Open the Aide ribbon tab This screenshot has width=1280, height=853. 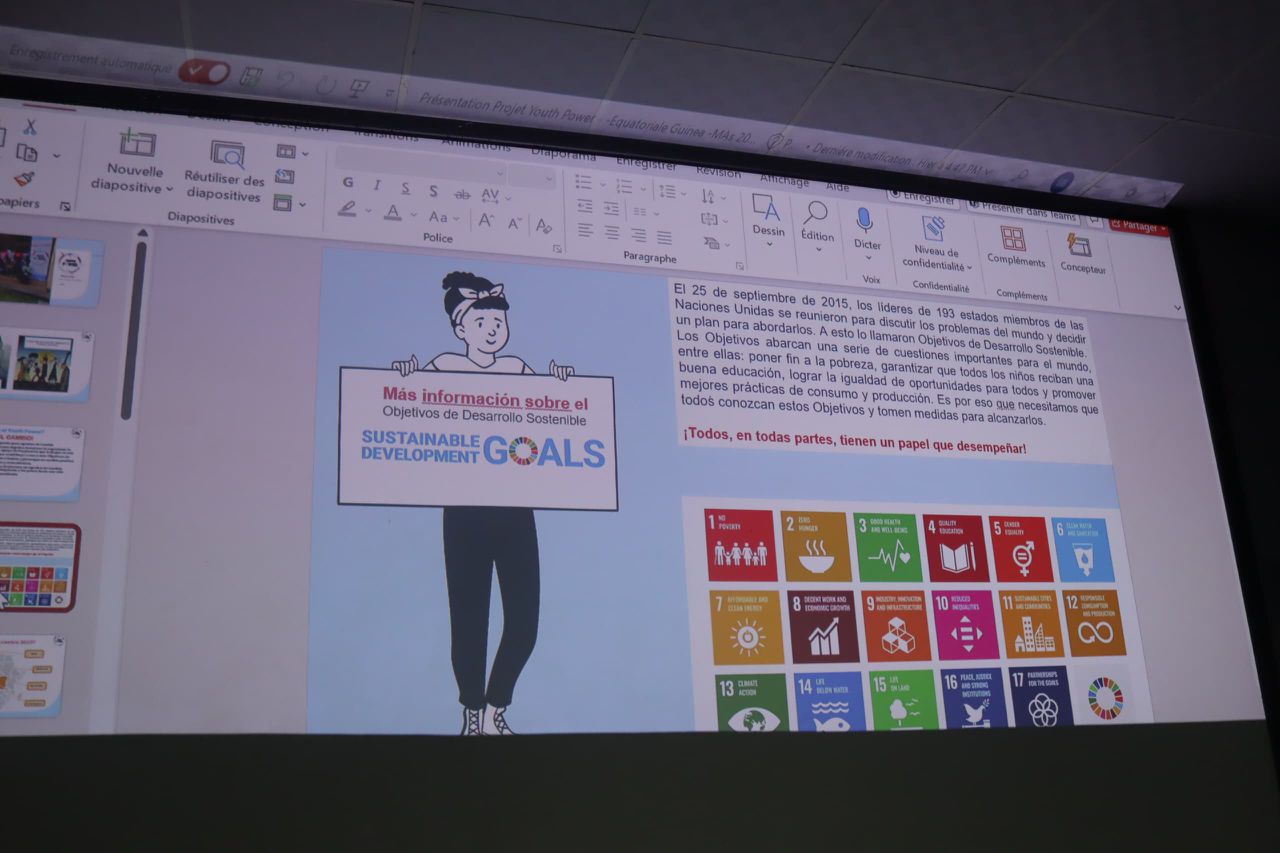coord(837,186)
